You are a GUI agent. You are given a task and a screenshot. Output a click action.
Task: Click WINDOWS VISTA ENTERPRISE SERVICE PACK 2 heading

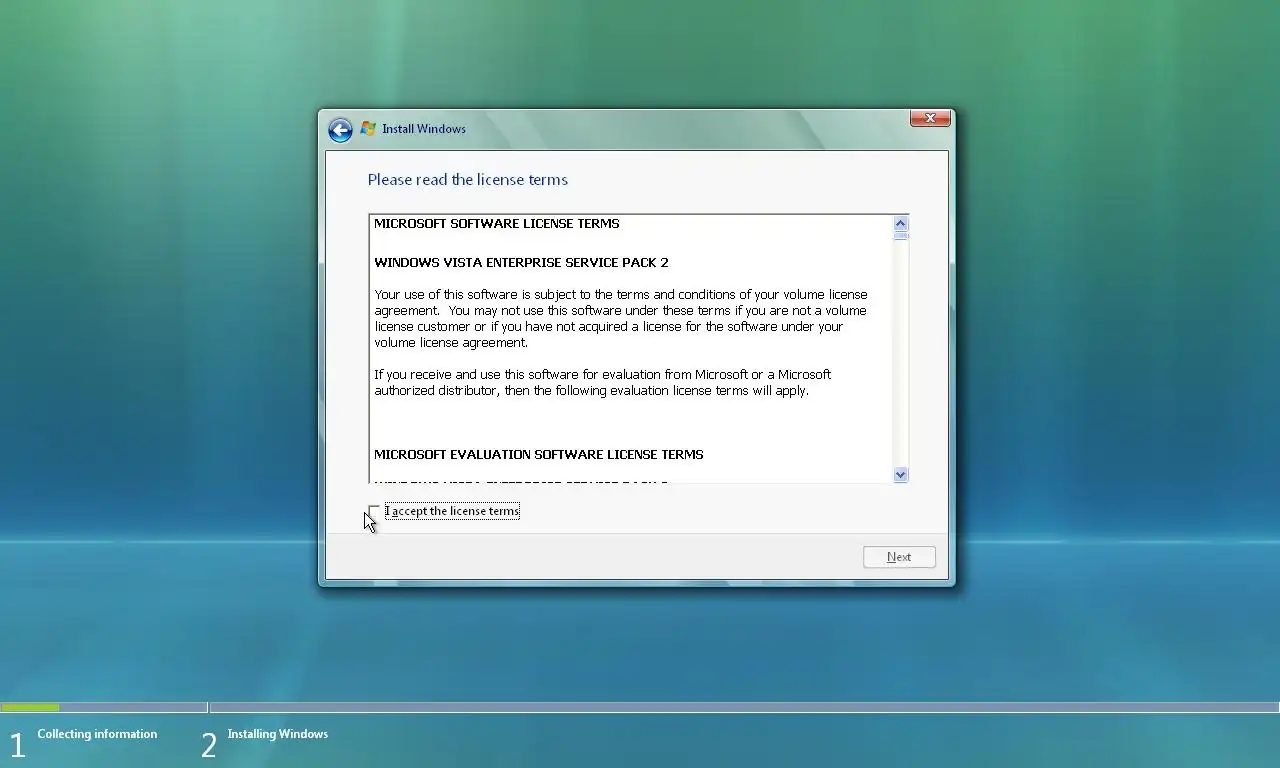click(x=521, y=263)
